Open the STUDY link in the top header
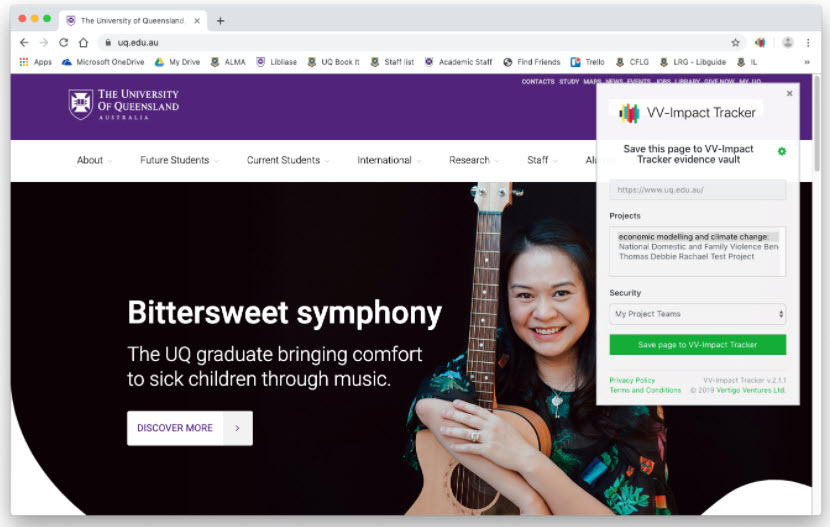 tap(569, 81)
